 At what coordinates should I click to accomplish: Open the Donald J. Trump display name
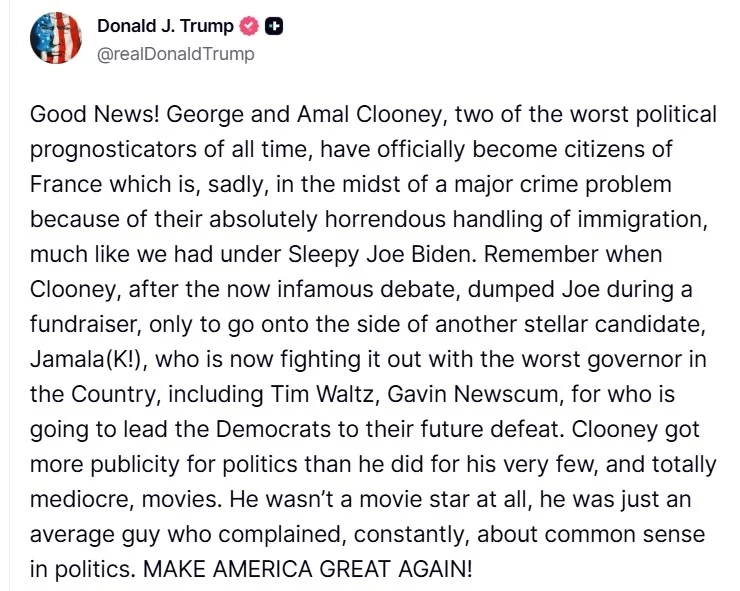coord(165,27)
